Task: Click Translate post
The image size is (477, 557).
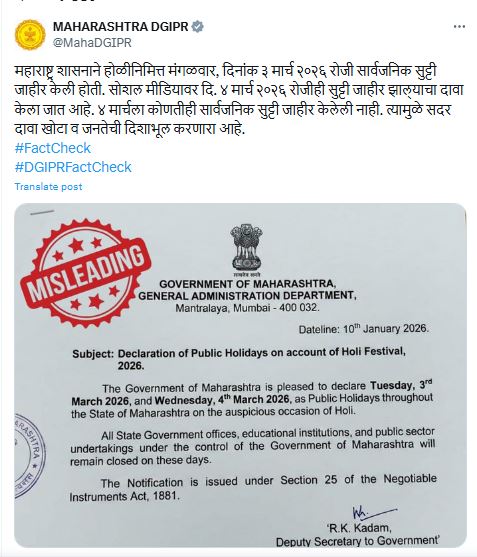Action: coord(48,187)
